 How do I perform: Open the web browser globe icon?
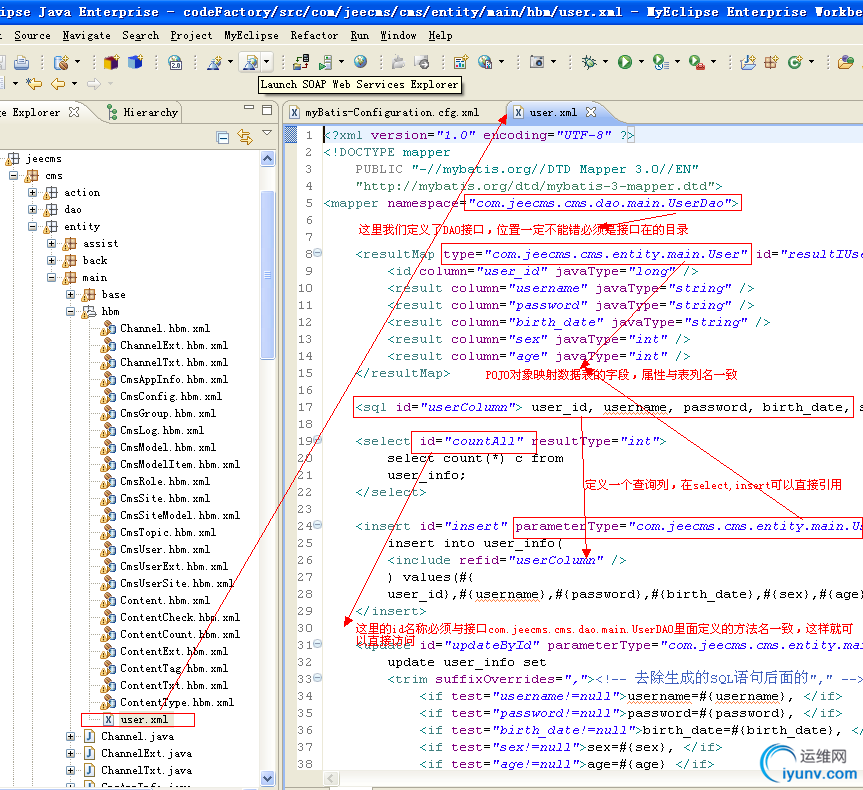click(360, 62)
